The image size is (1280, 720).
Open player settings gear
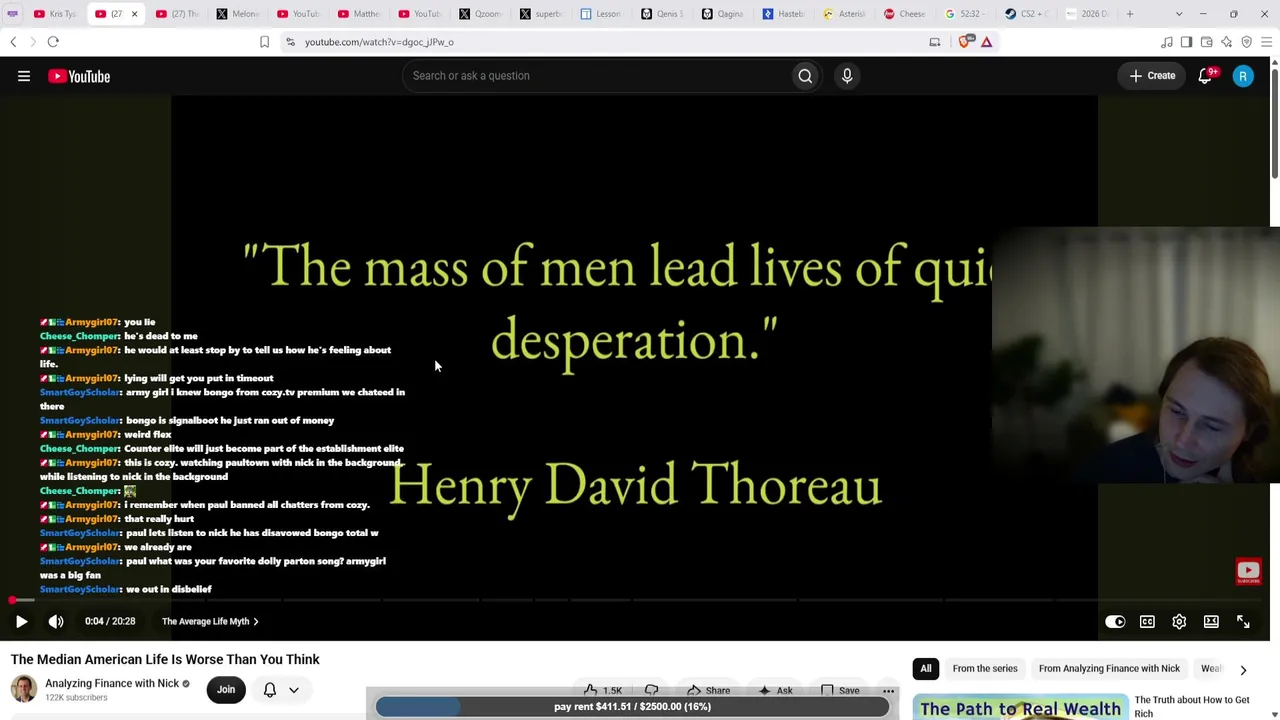[1179, 622]
